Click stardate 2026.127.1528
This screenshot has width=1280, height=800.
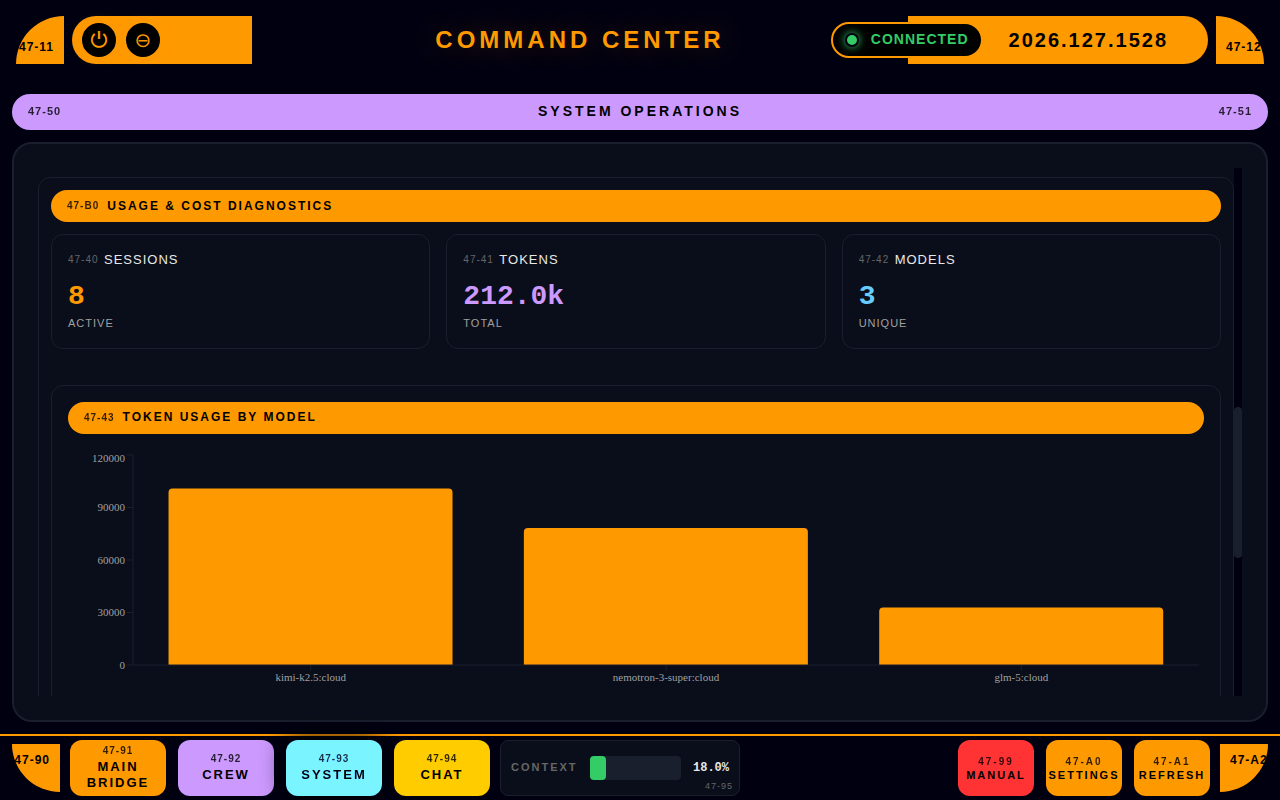coord(1088,40)
